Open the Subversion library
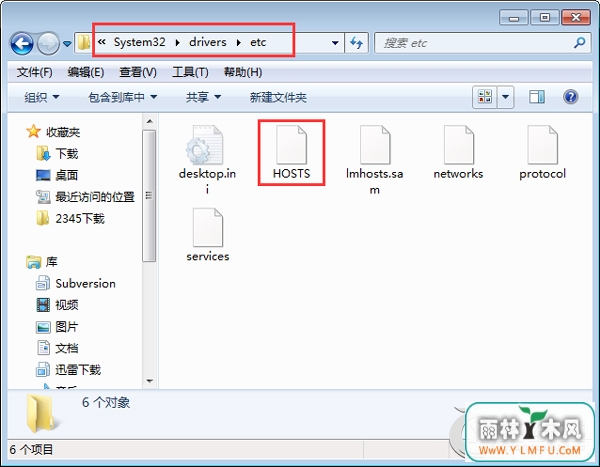The width and height of the screenshot is (600, 467). click(x=76, y=284)
